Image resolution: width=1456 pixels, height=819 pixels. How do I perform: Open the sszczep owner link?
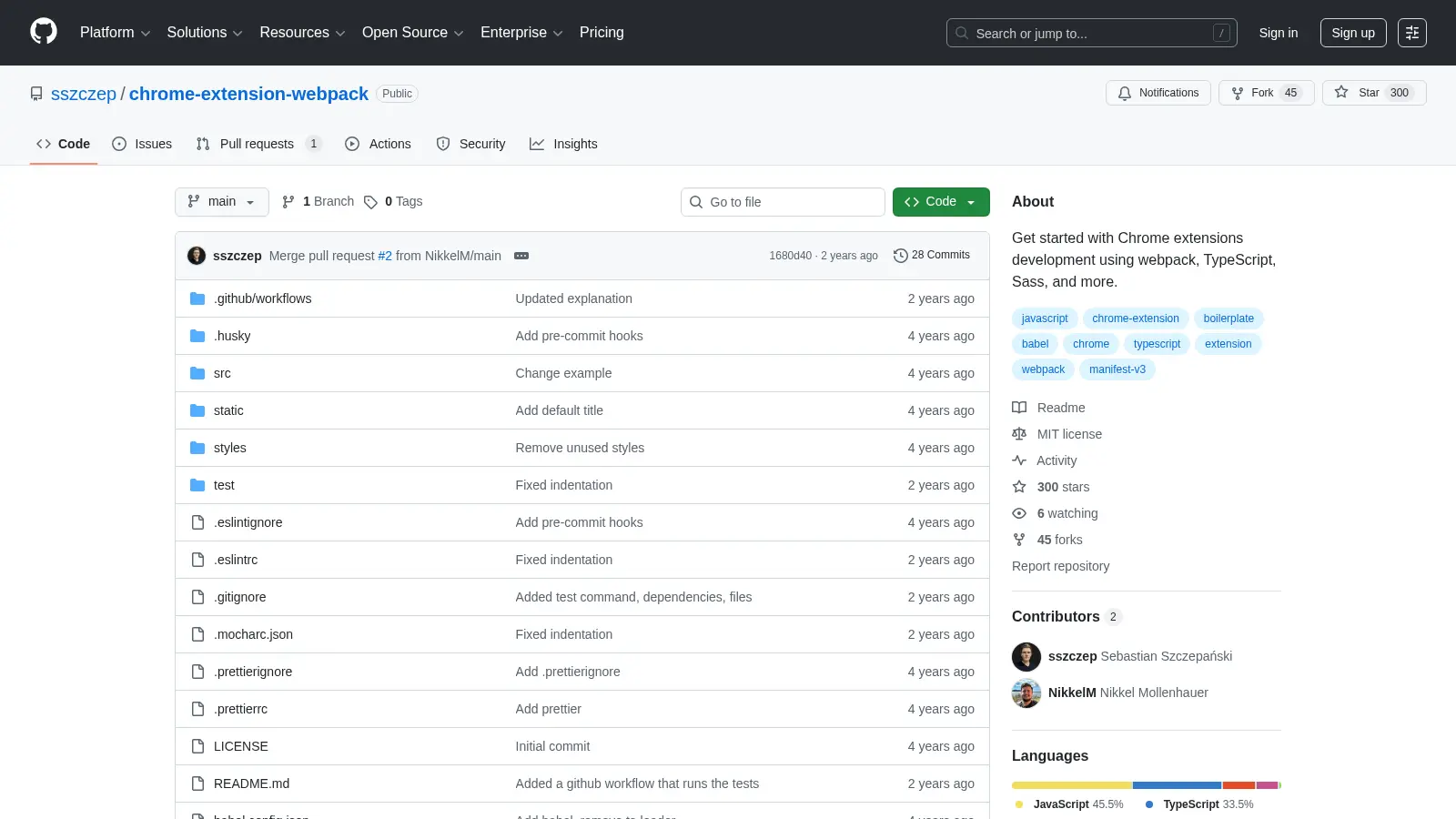pos(84,94)
